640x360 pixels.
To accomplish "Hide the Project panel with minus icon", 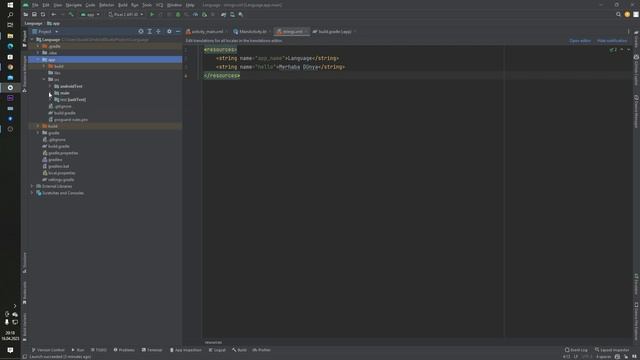I will tap(178, 31).
